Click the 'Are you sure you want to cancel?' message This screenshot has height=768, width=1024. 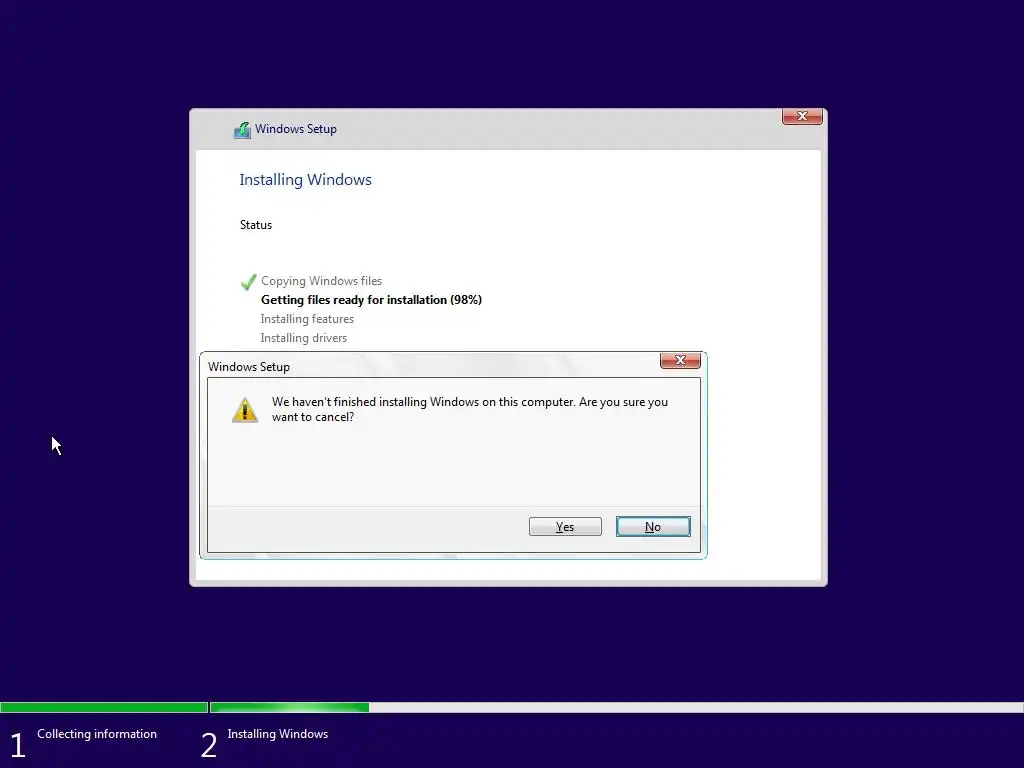coord(470,409)
